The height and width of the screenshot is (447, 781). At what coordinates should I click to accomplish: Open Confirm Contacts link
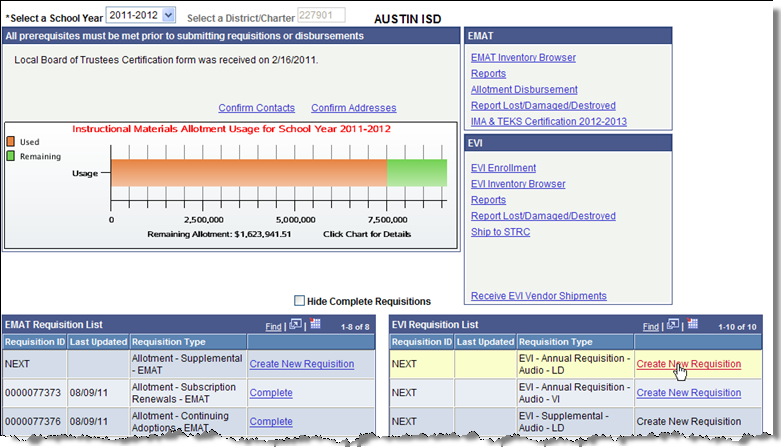coord(257,108)
